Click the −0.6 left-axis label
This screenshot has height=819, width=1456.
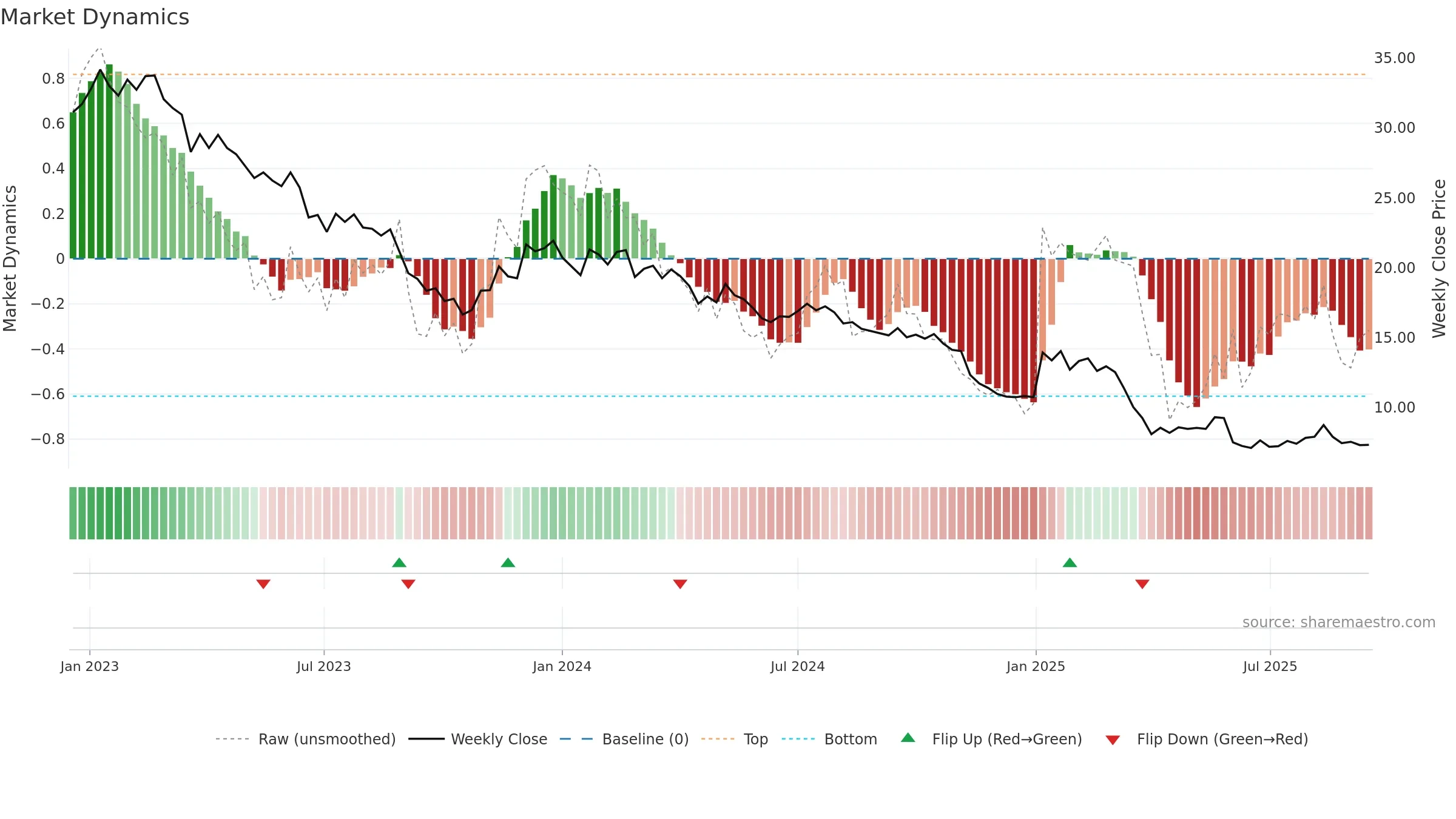(48, 394)
